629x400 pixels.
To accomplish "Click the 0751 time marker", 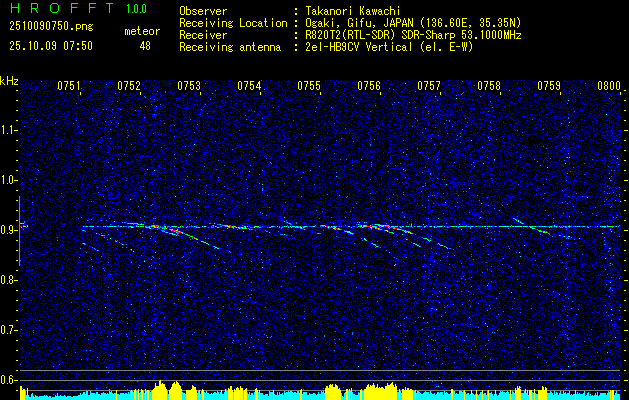I will tap(69, 86).
